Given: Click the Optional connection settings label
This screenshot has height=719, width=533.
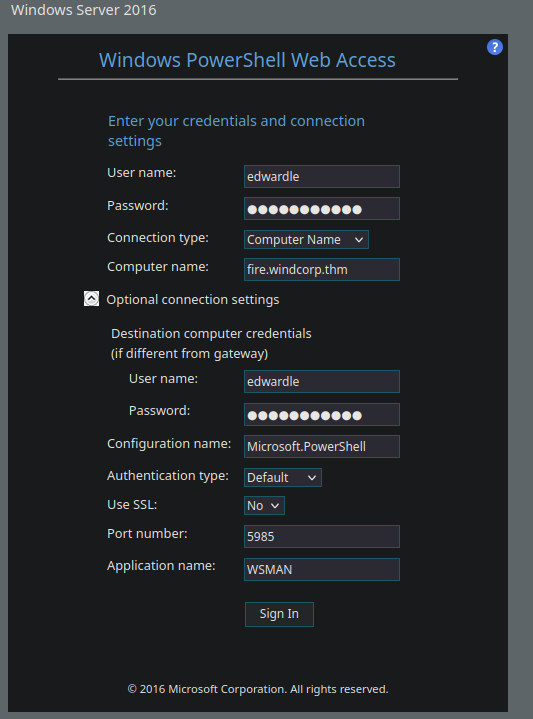Looking at the screenshot, I should (x=193, y=299).
